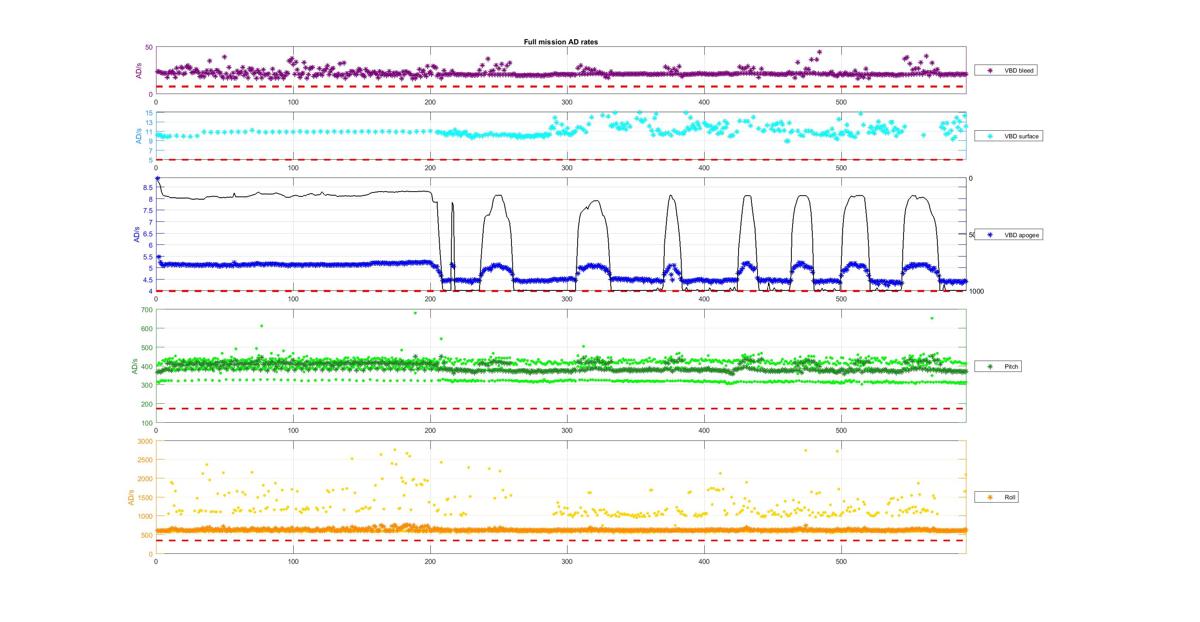Click the red dashed threshold in VBD bleed plot
Screen dimensions: 1200x622
[x=561, y=86]
